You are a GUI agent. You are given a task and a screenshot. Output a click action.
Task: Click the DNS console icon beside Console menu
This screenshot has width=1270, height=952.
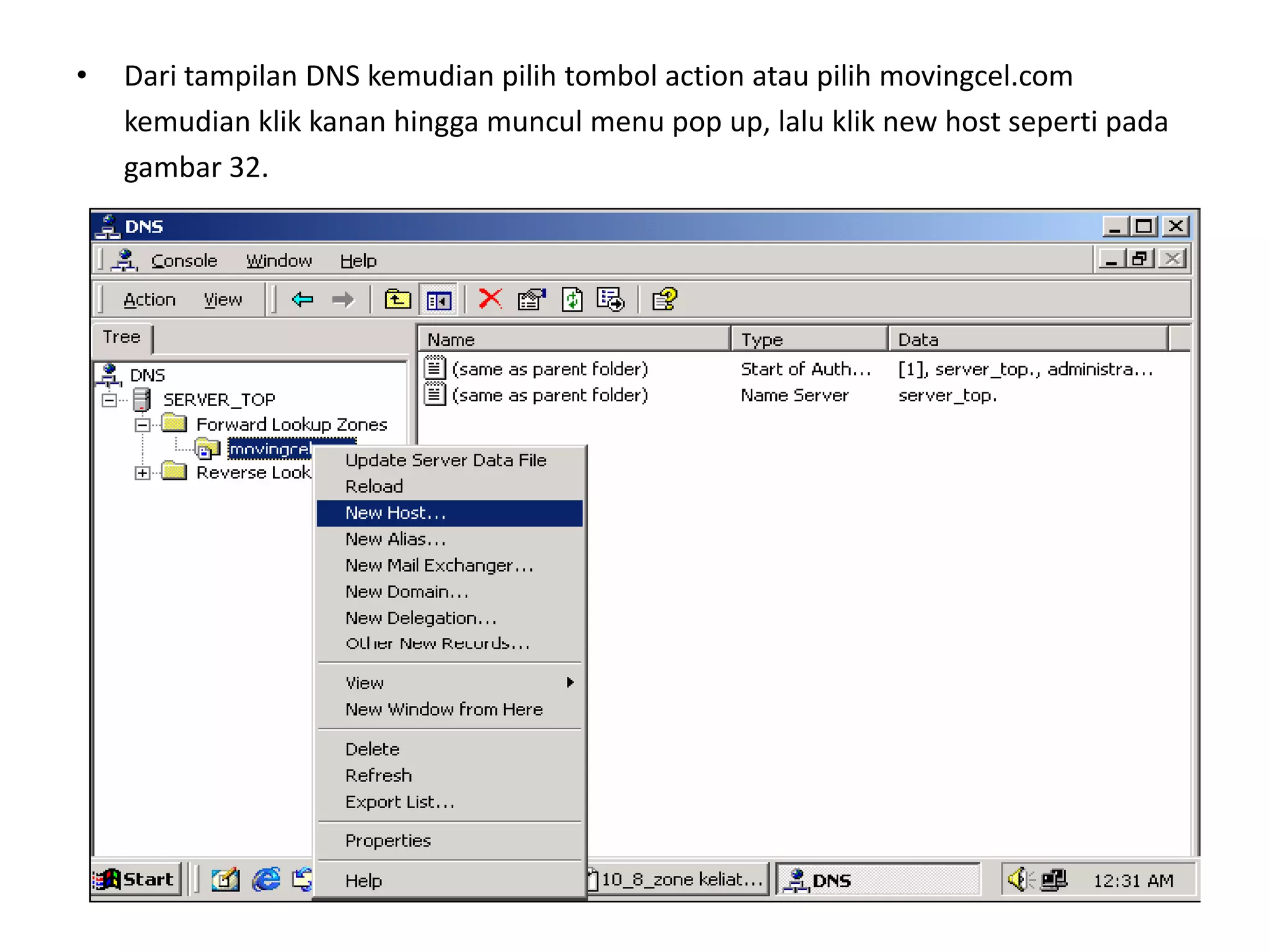click(125, 260)
